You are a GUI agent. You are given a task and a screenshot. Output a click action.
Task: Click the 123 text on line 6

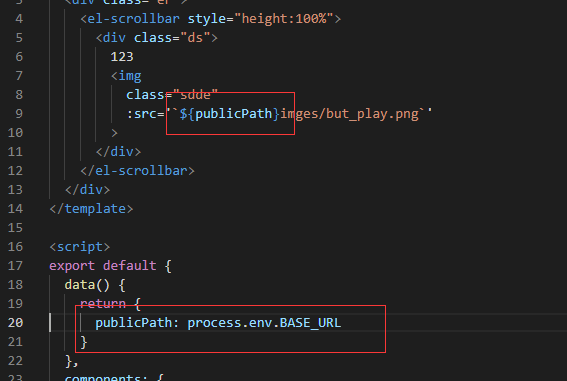pyautogui.click(x=122, y=57)
